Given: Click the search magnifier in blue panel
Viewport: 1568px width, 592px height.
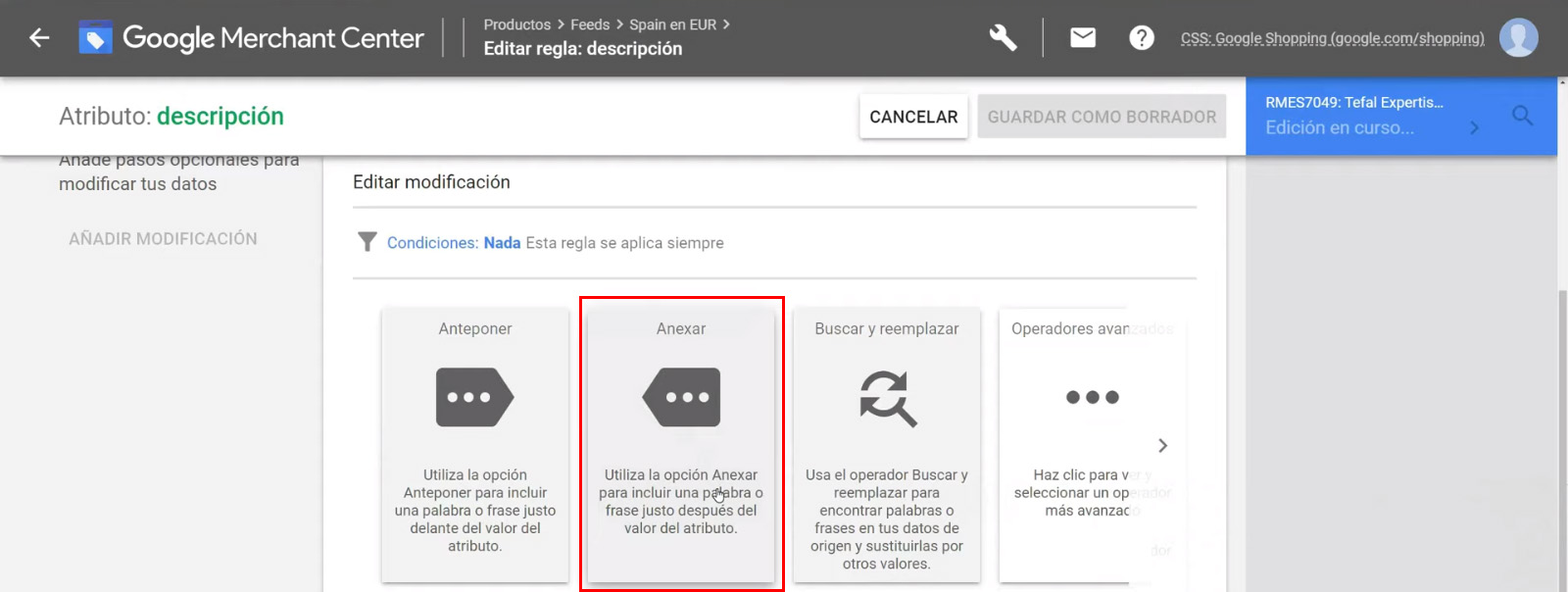Looking at the screenshot, I should point(1522,116).
